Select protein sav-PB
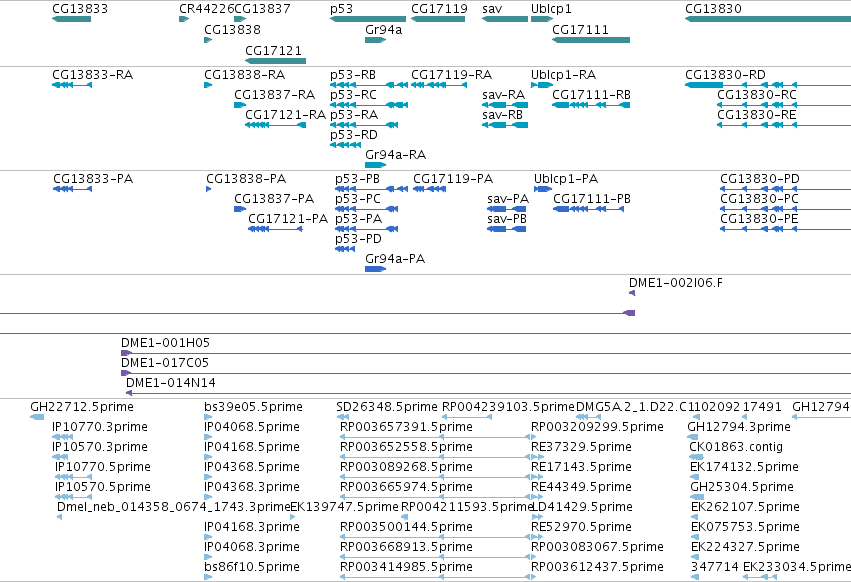 coord(507,229)
